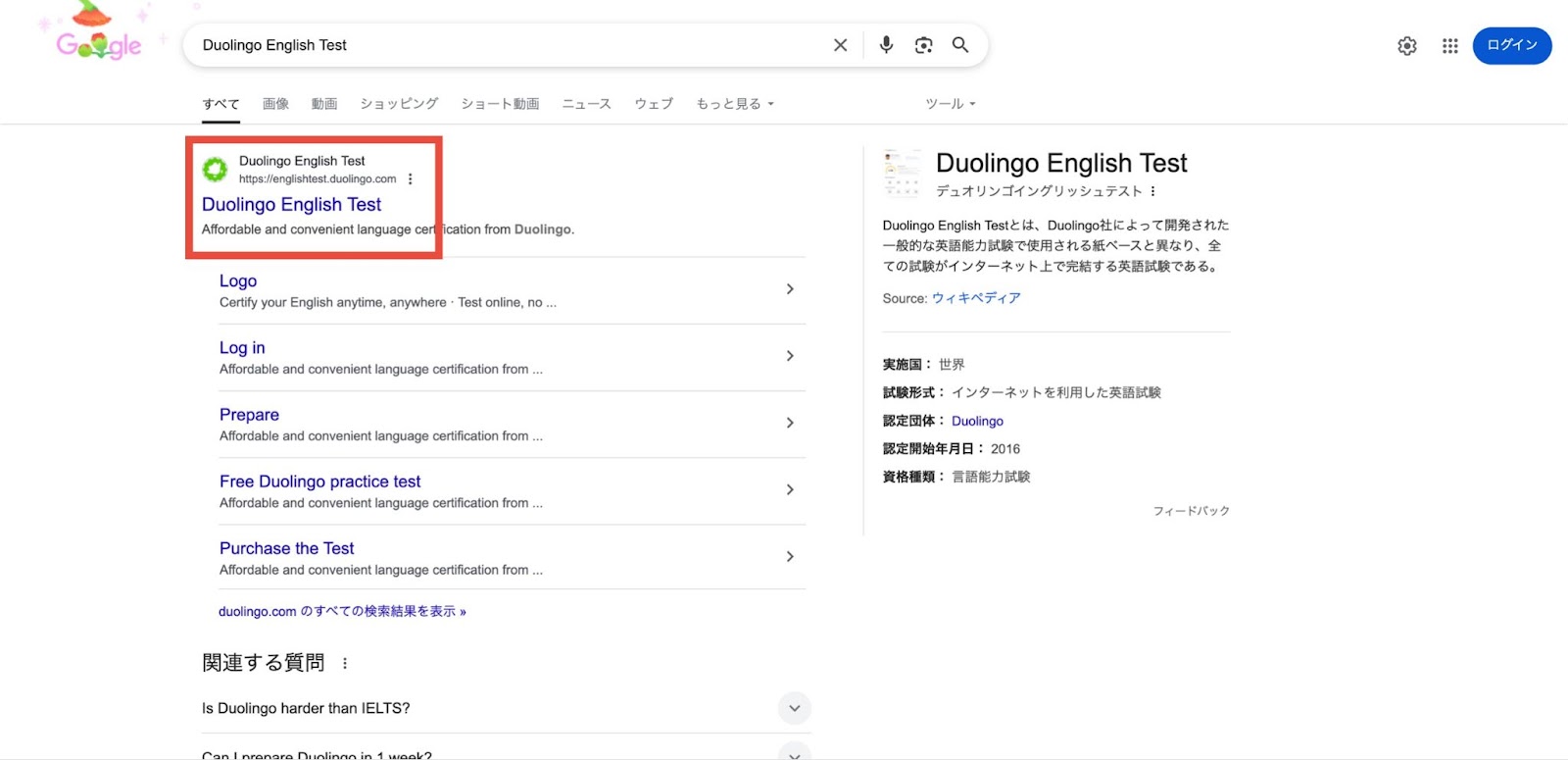Click the 認定開始年月日 2016 value
The image size is (1568, 760).
click(x=1005, y=449)
